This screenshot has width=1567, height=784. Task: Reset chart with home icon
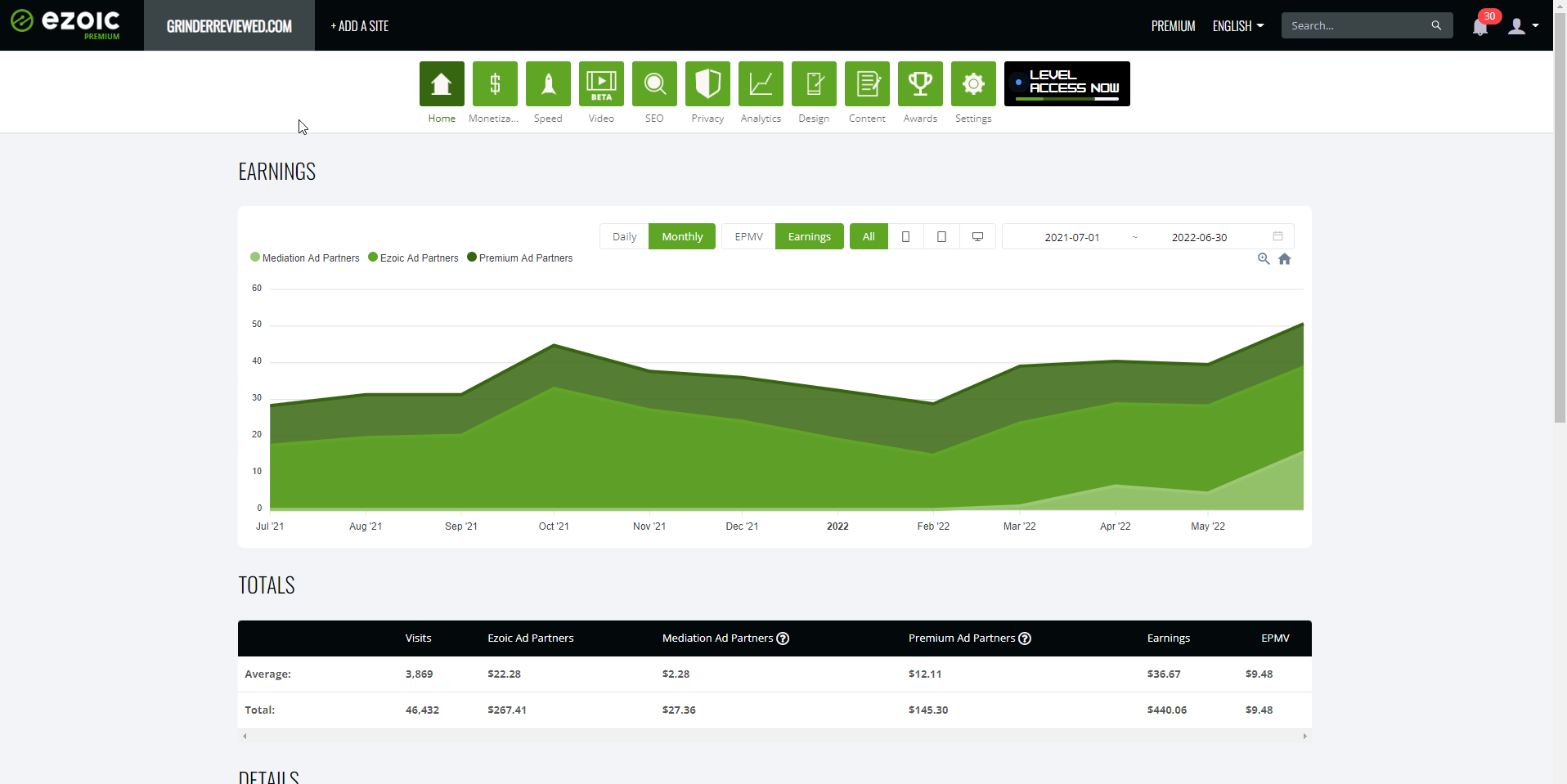point(1285,258)
